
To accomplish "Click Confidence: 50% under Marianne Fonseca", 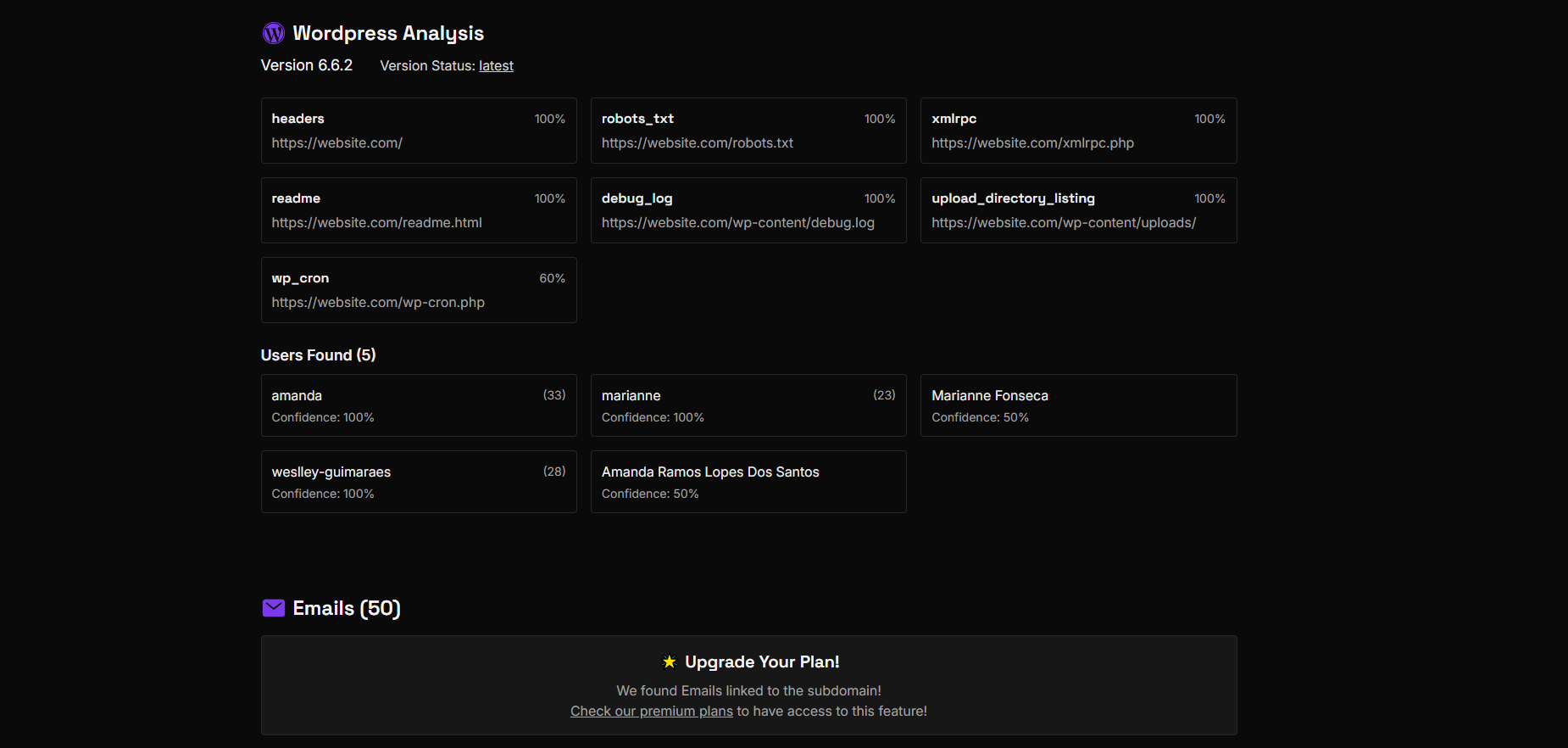I will [x=980, y=417].
